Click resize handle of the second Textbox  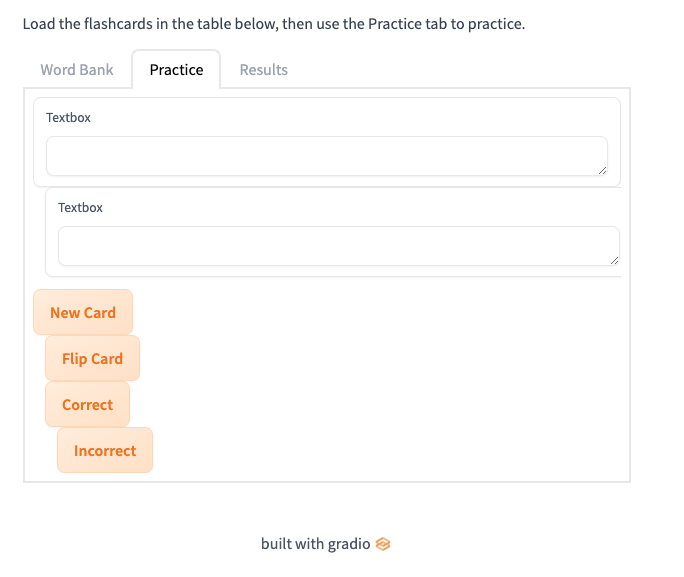click(x=614, y=260)
